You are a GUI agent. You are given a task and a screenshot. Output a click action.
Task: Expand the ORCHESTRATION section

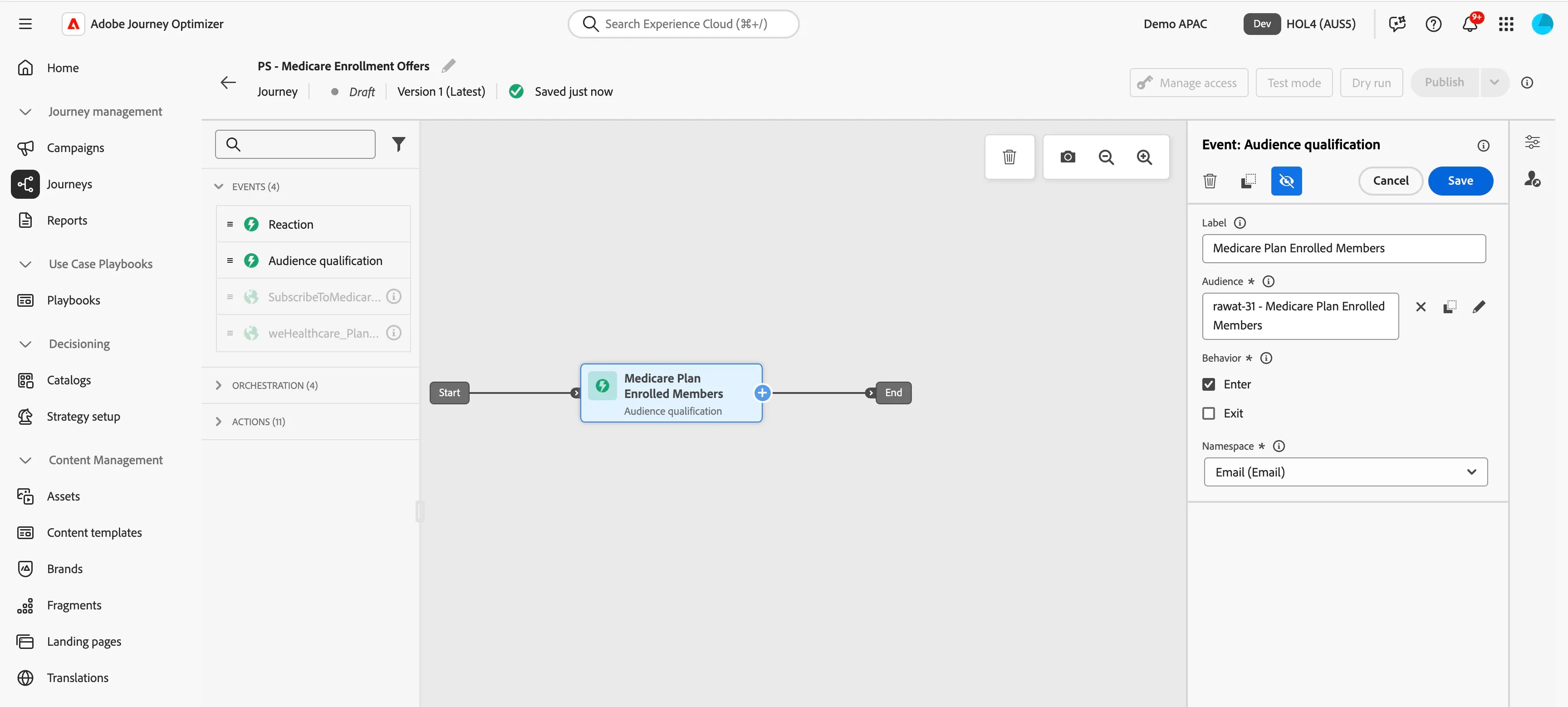tap(219, 385)
